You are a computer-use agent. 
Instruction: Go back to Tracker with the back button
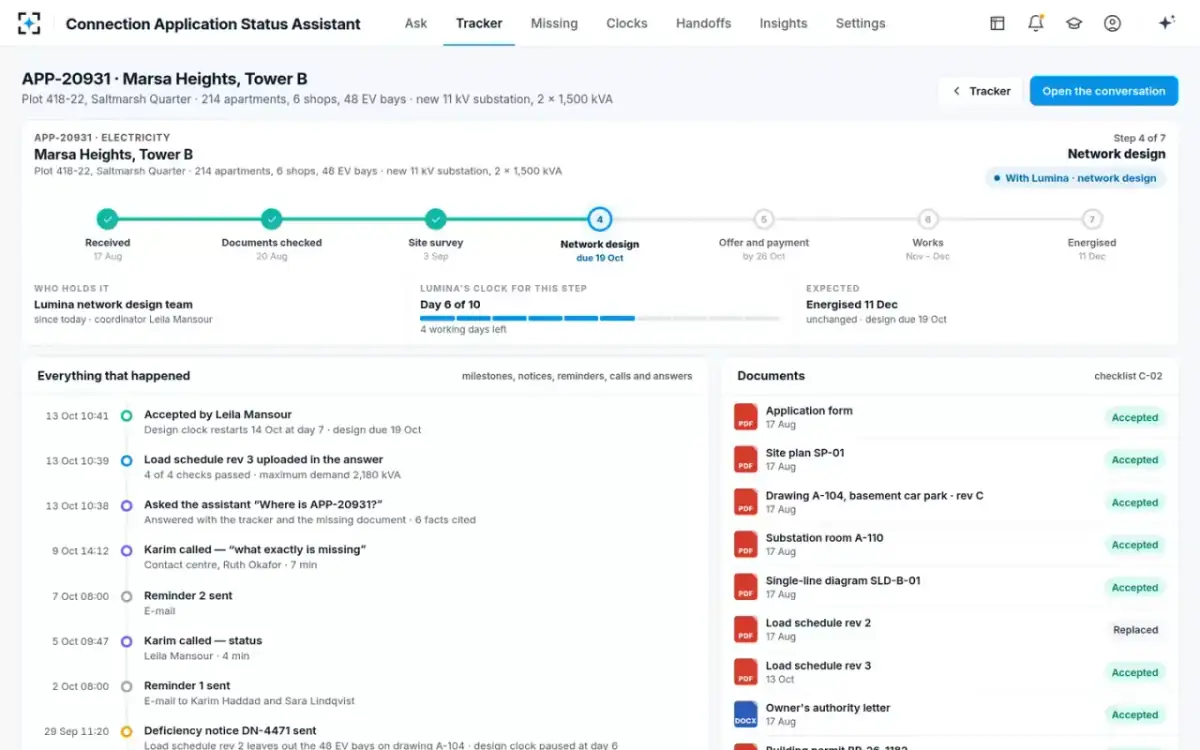(x=980, y=91)
